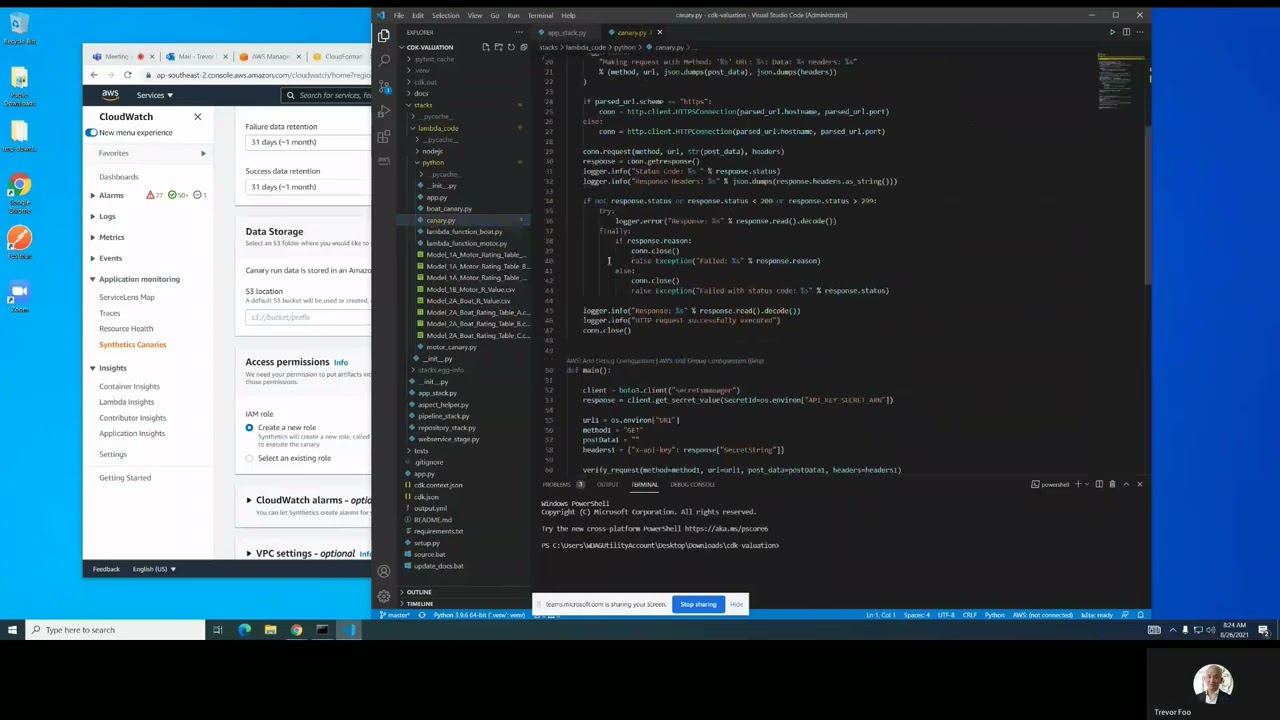
Task: Kill the terminal with the trash icon
Action: [x=1111, y=484]
